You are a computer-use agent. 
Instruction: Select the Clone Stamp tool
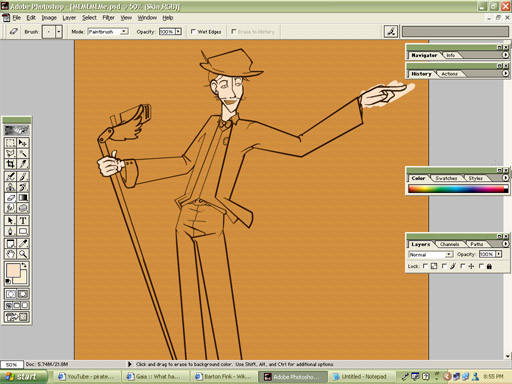[x=10, y=187]
